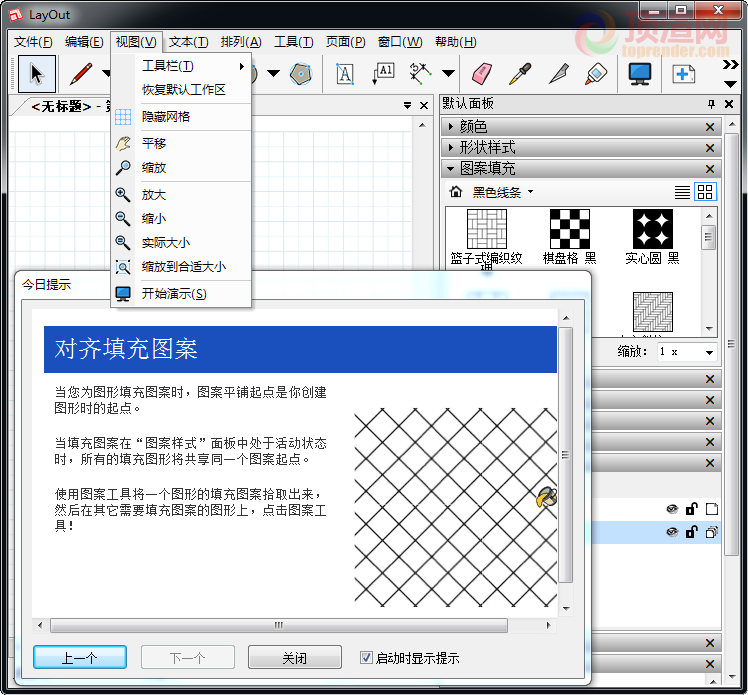
Task: Choose 恢复默认工作区 menu item
Action: (x=181, y=90)
